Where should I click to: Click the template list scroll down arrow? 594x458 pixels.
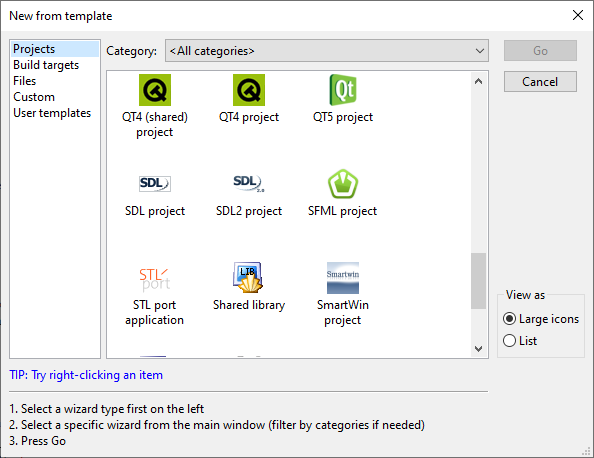coord(478,349)
